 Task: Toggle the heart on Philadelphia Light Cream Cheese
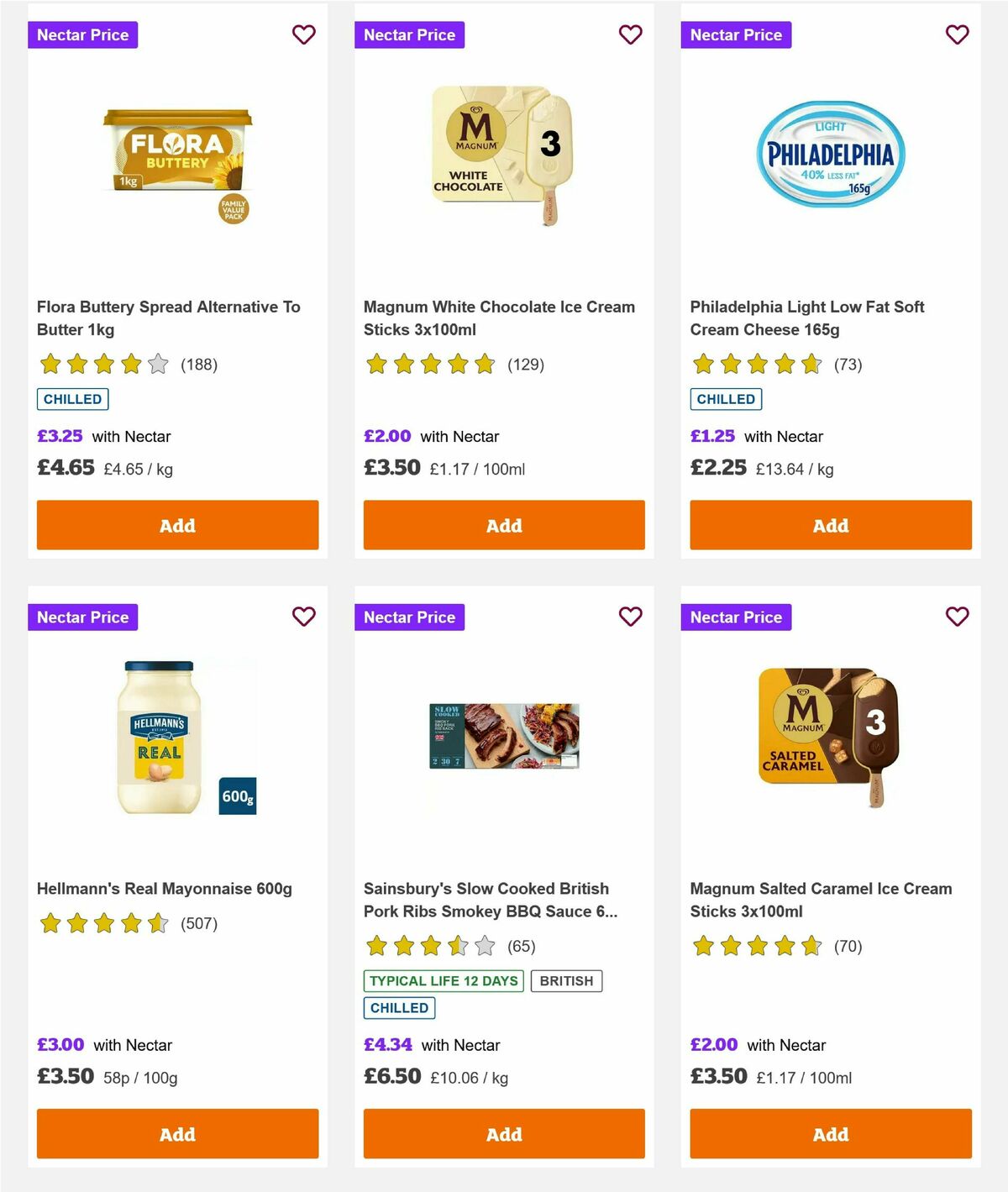click(x=957, y=34)
